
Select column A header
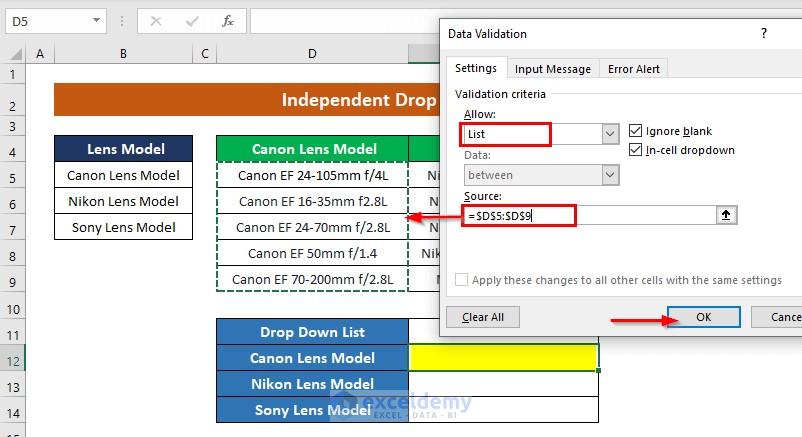coord(40,54)
